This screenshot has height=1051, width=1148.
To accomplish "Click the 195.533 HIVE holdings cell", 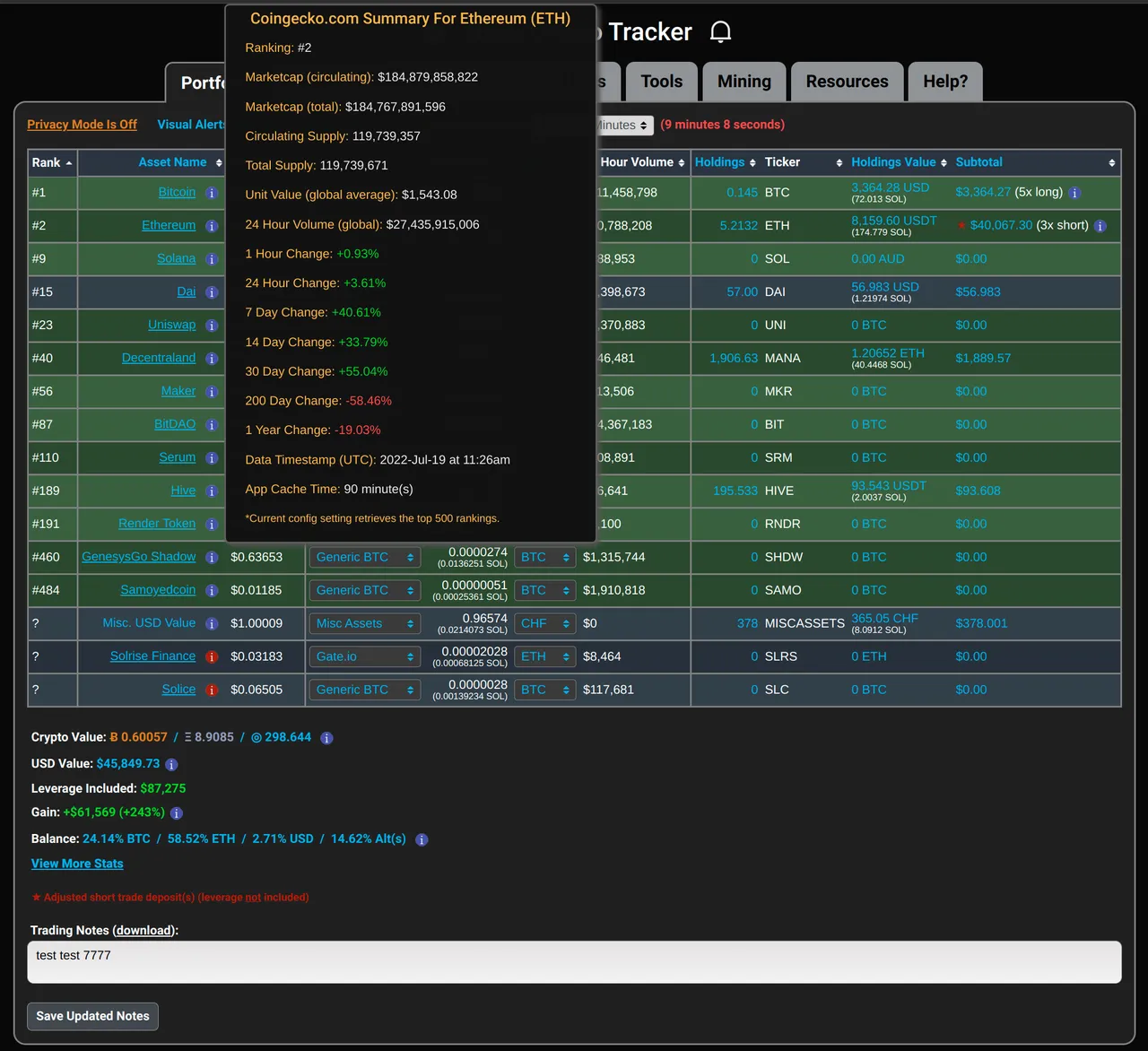I will click(x=735, y=491).
